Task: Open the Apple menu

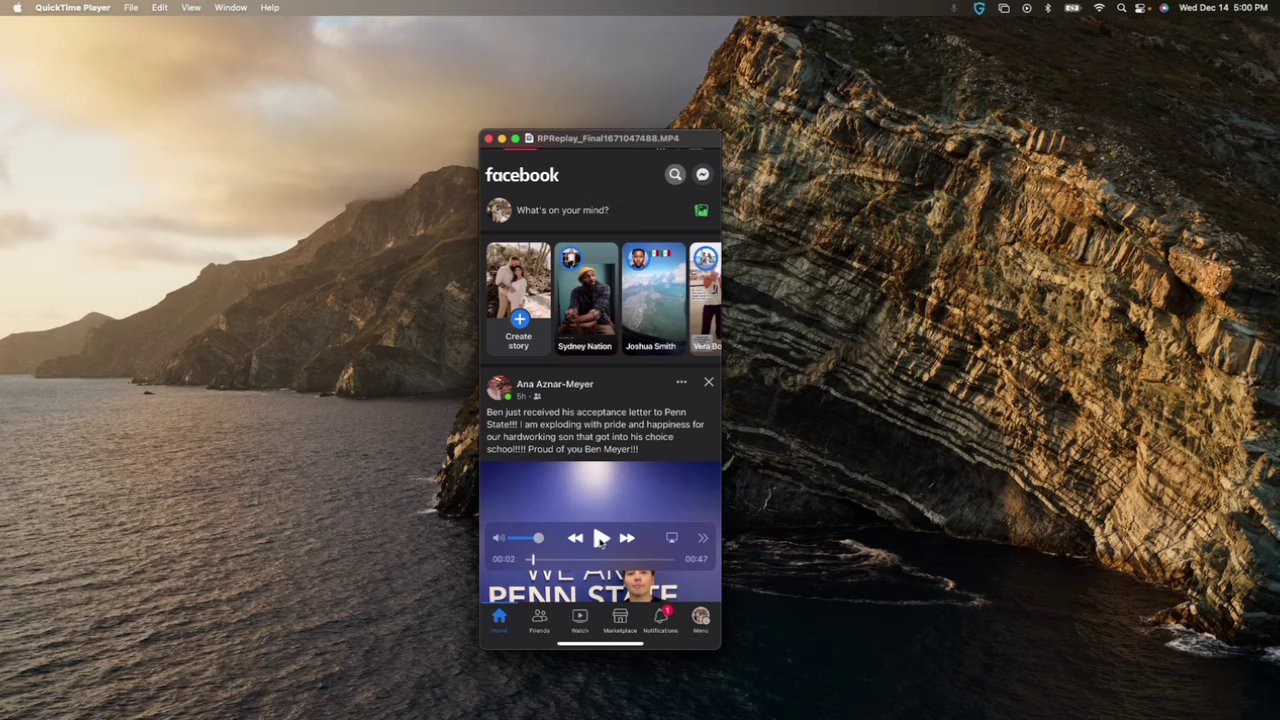Action: [x=17, y=8]
